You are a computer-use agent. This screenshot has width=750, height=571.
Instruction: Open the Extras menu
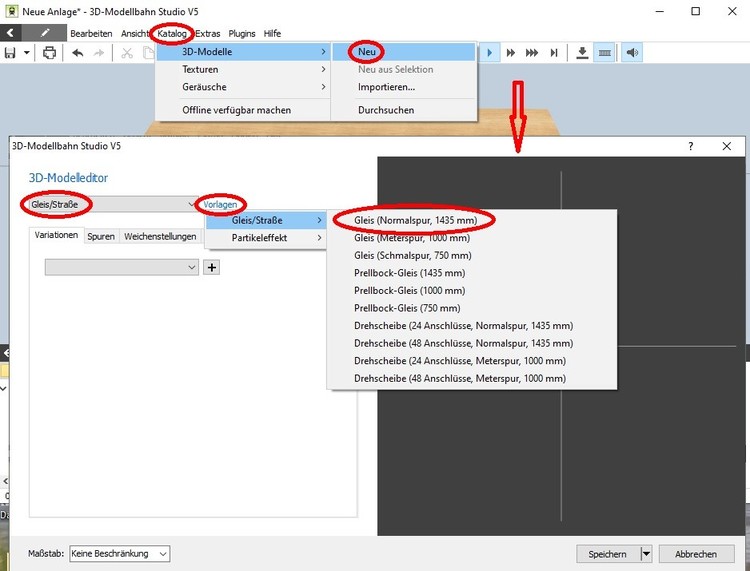point(208,33)
